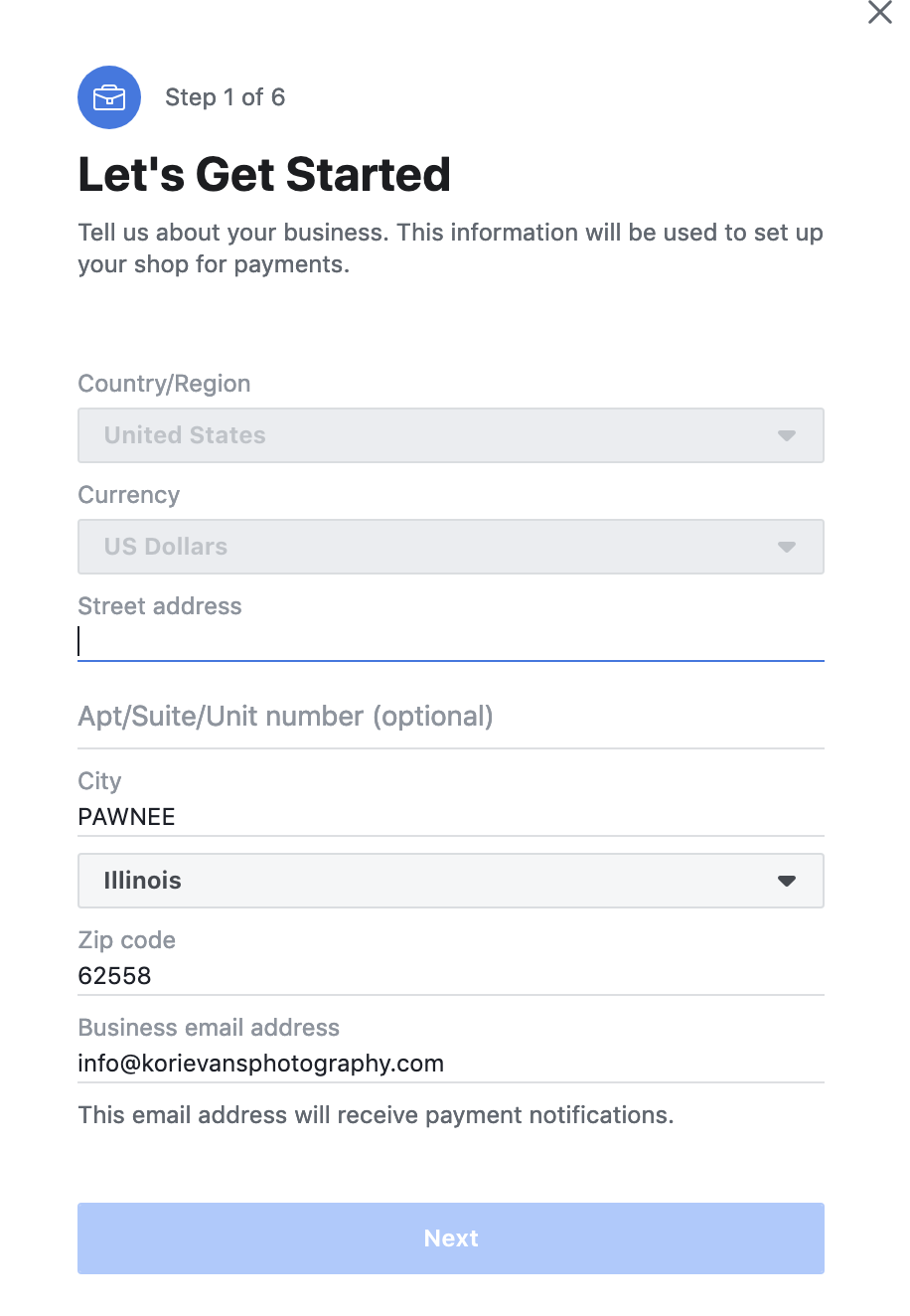Close the setup dialog with the X
Screen dimensions: 910x1316
tap(879, 12)
